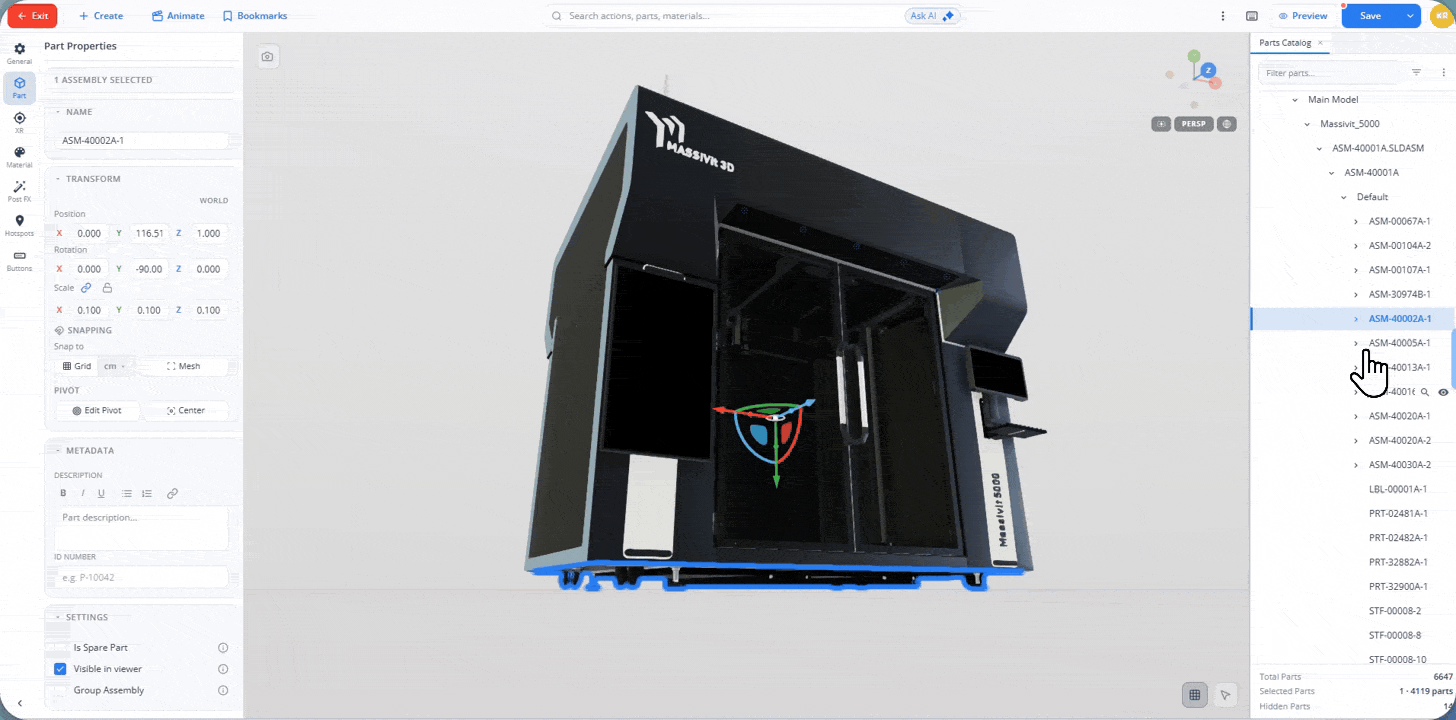Viewport: 1456px width, 720px height.
Task: Click the viewport camera screenshot icon
Action: click(267, 57)
